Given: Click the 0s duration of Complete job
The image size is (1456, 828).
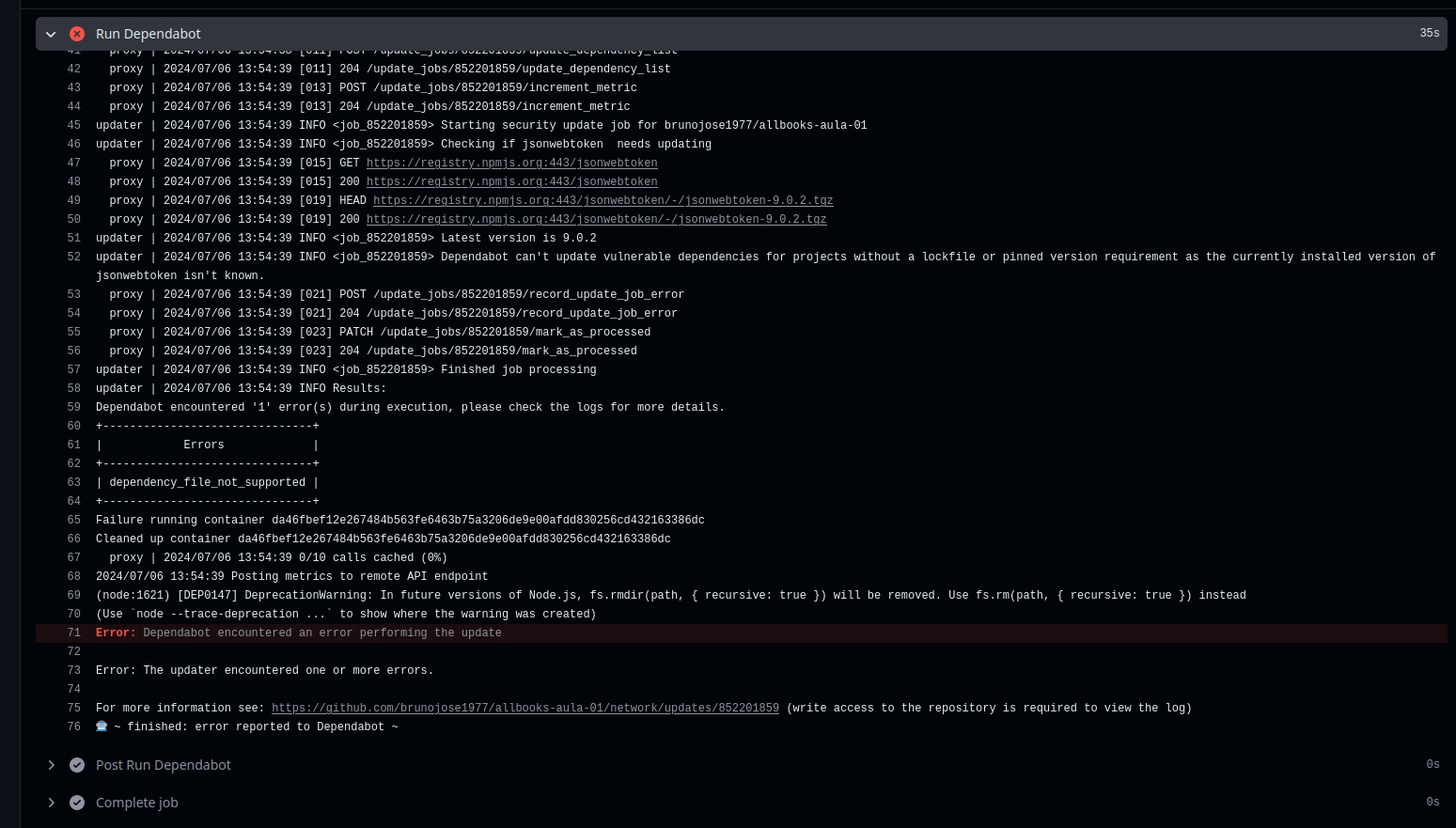Looking at the screenshot, I should click(x=1433, y=802).
